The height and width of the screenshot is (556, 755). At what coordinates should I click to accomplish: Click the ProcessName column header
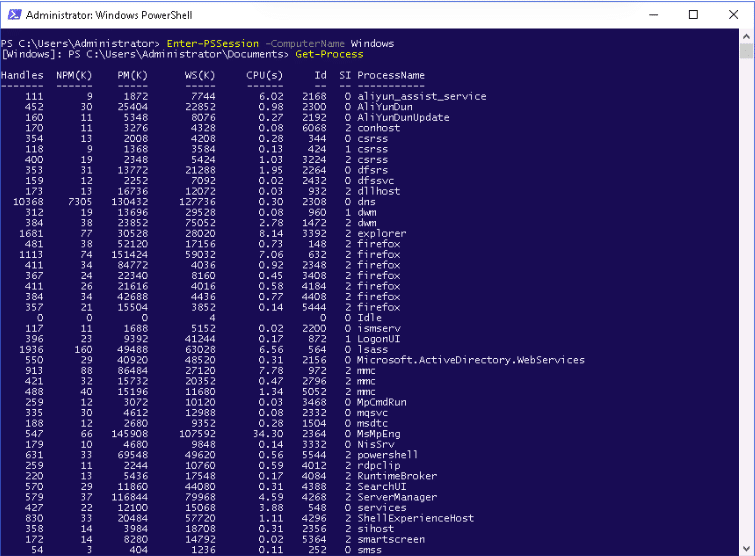coord(391,75)
